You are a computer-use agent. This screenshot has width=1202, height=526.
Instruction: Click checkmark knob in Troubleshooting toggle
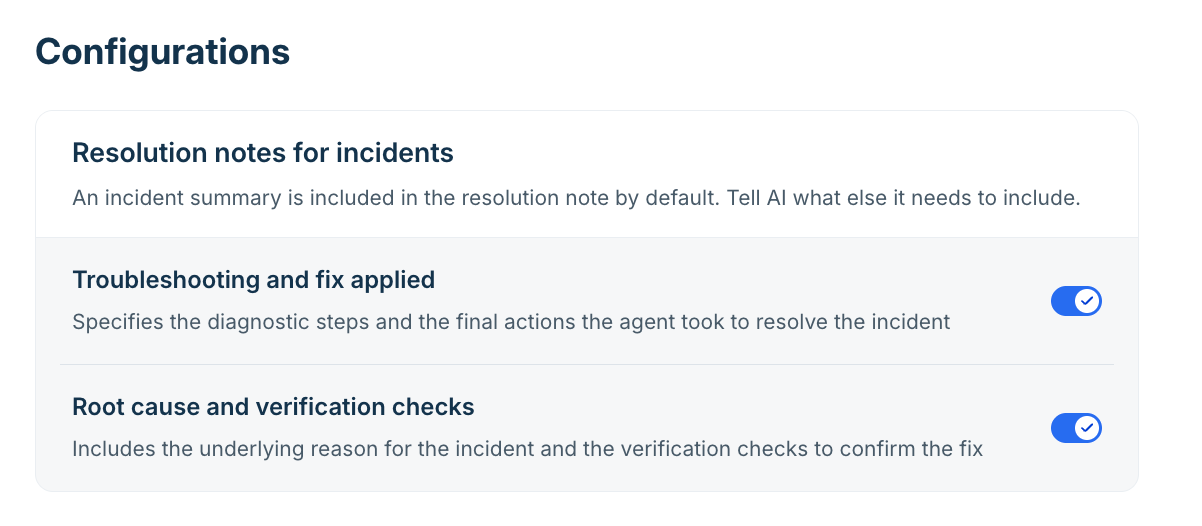coord(1088,301)
